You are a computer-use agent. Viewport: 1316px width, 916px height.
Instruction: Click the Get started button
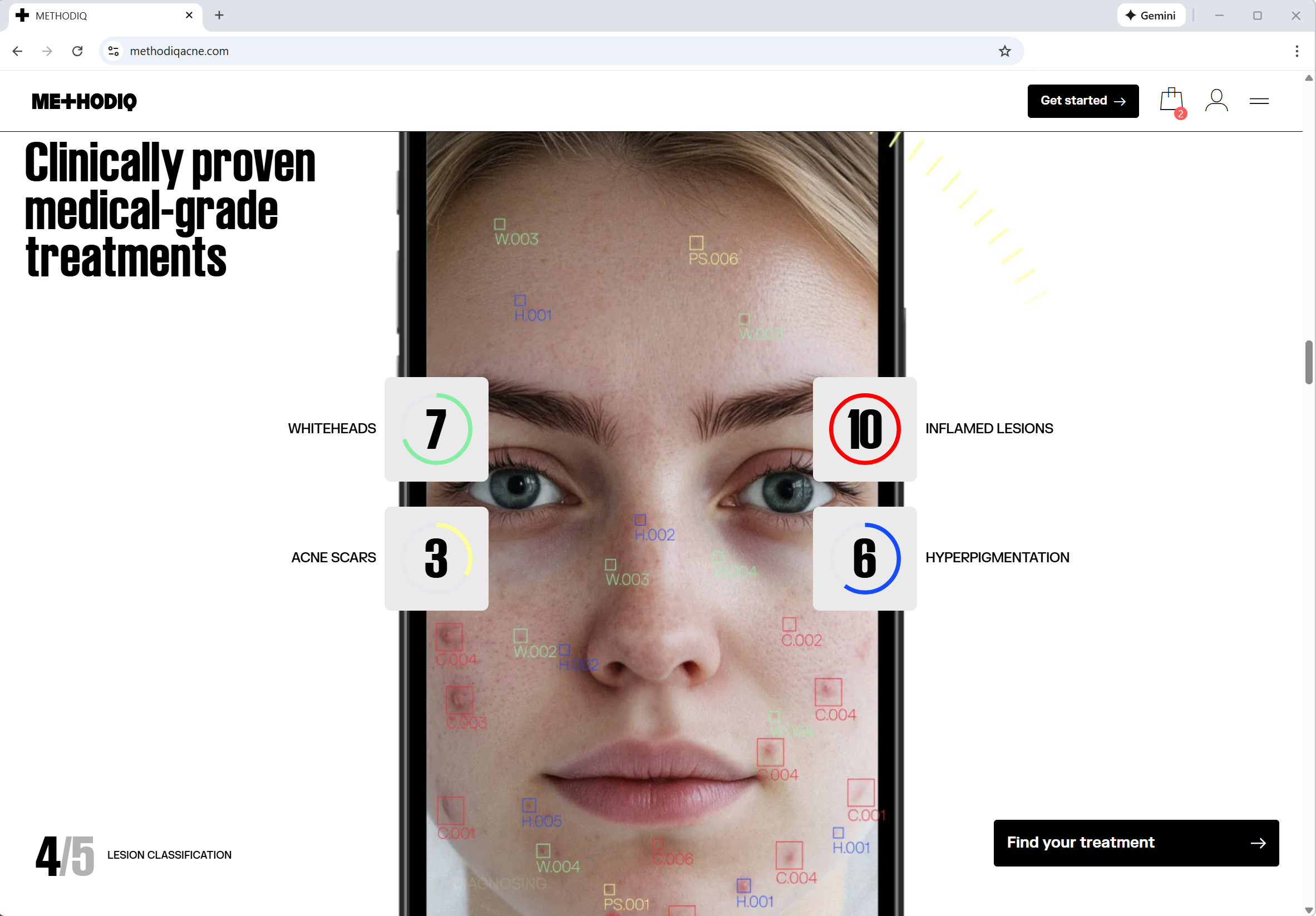(x=1082, y=101)
